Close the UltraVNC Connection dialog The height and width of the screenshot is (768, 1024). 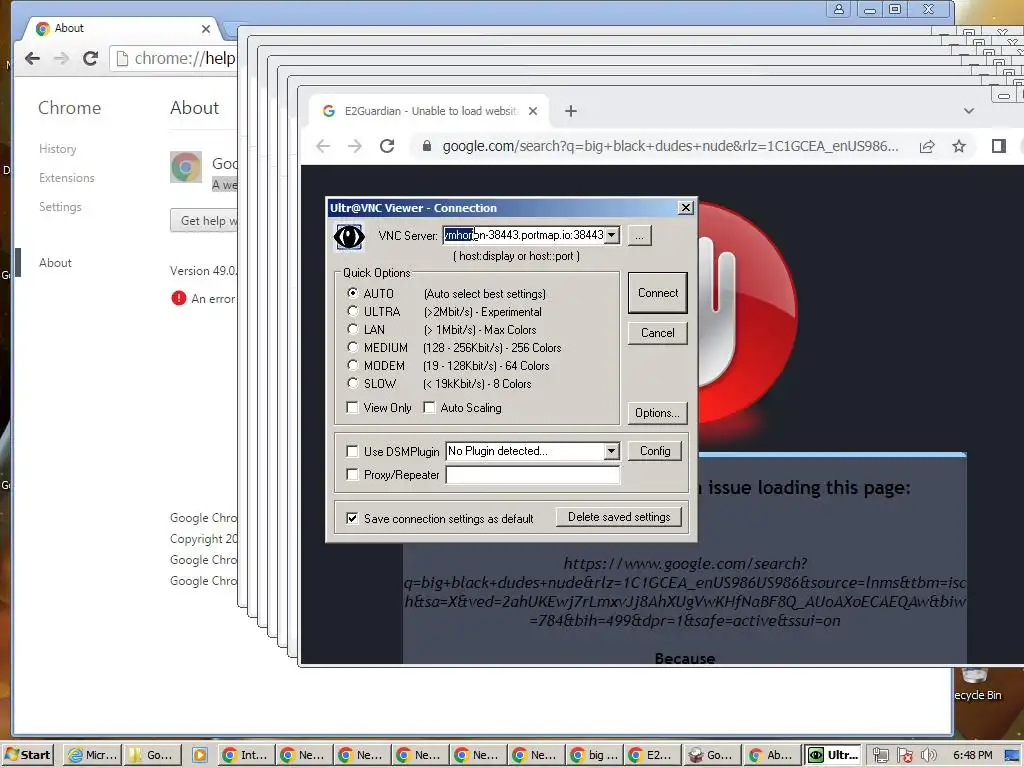click(686, 208)
